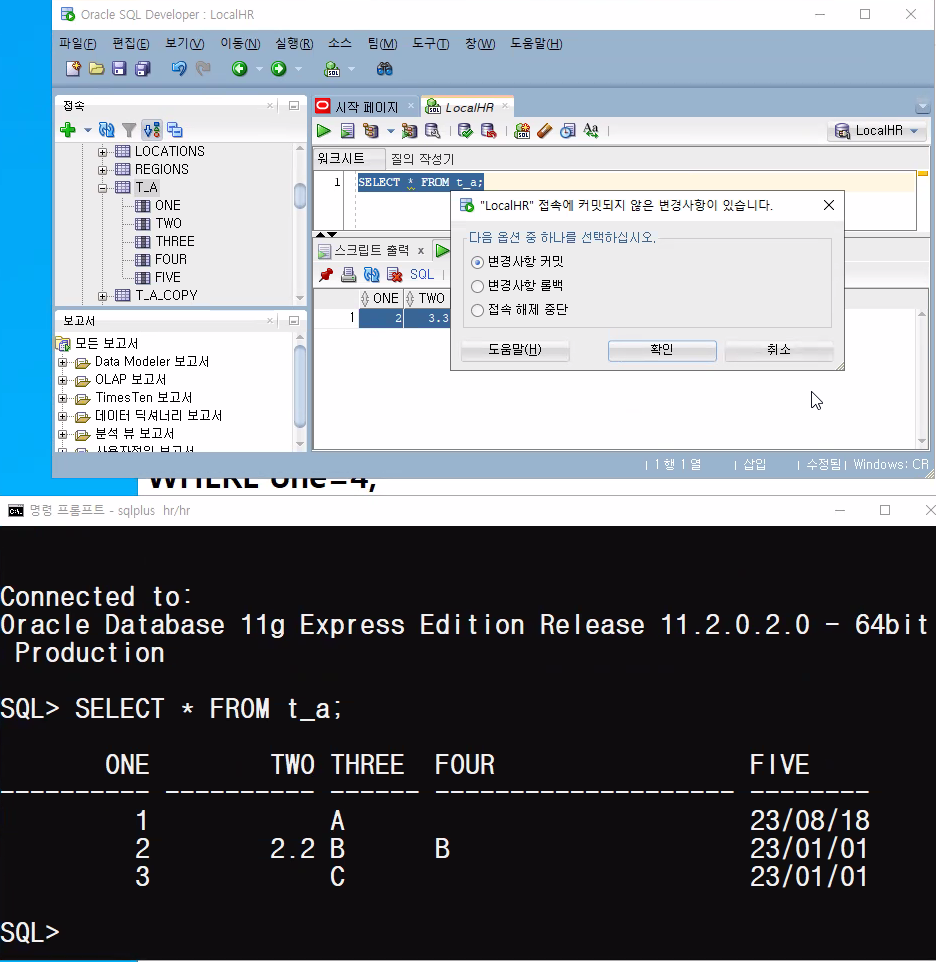
Task: Click the 도움말(H) button in dialog
Action: (x=515, y=350)
